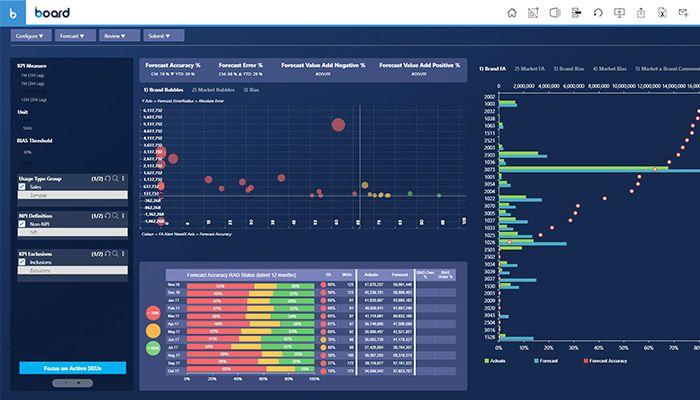Open the Review dropdown menu
Viewport: 700px width, 400px height.
coord(119,36)
